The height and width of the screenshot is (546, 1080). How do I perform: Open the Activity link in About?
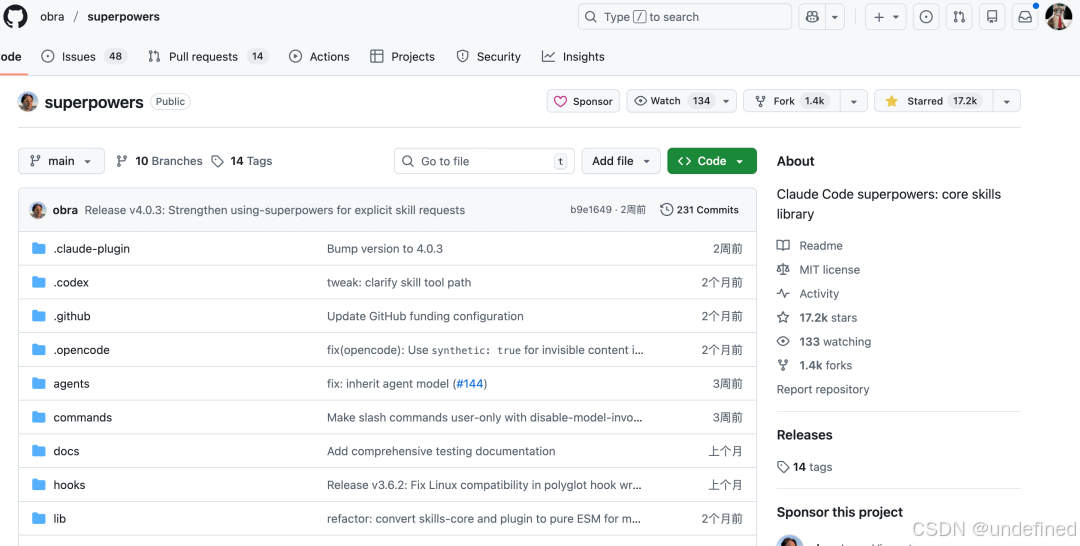[808, 293]
